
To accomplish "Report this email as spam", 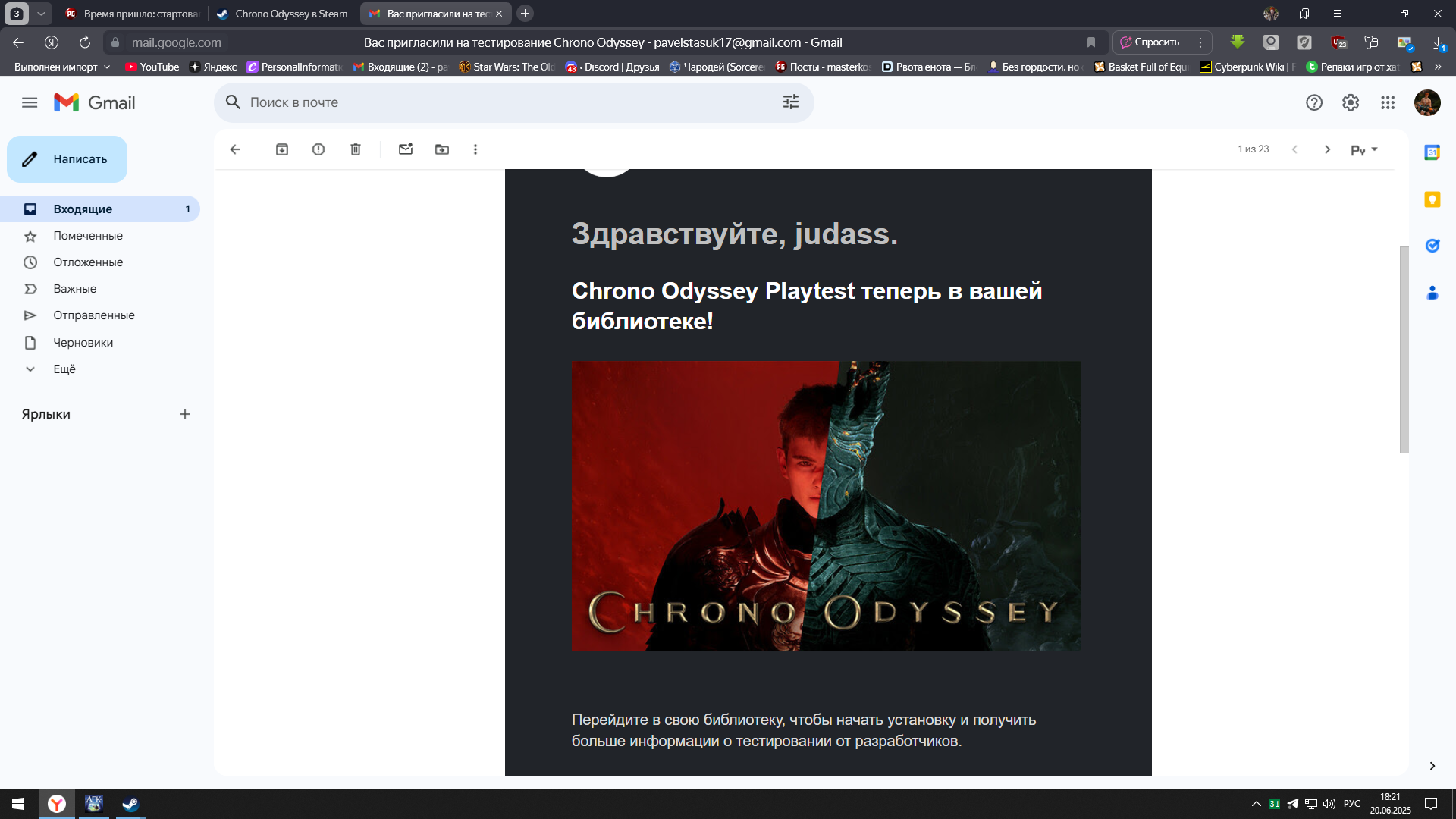I will point(318,149).
